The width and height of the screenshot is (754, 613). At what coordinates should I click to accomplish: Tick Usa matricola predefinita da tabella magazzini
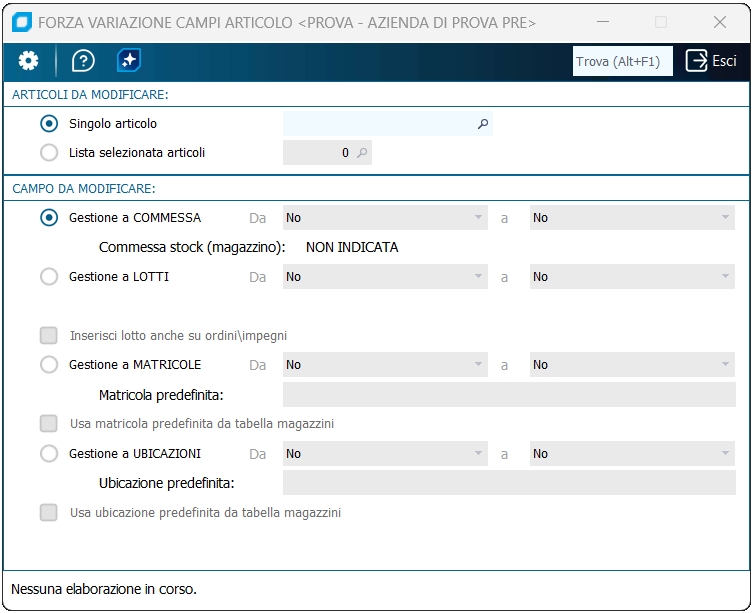tap(49, 424)
